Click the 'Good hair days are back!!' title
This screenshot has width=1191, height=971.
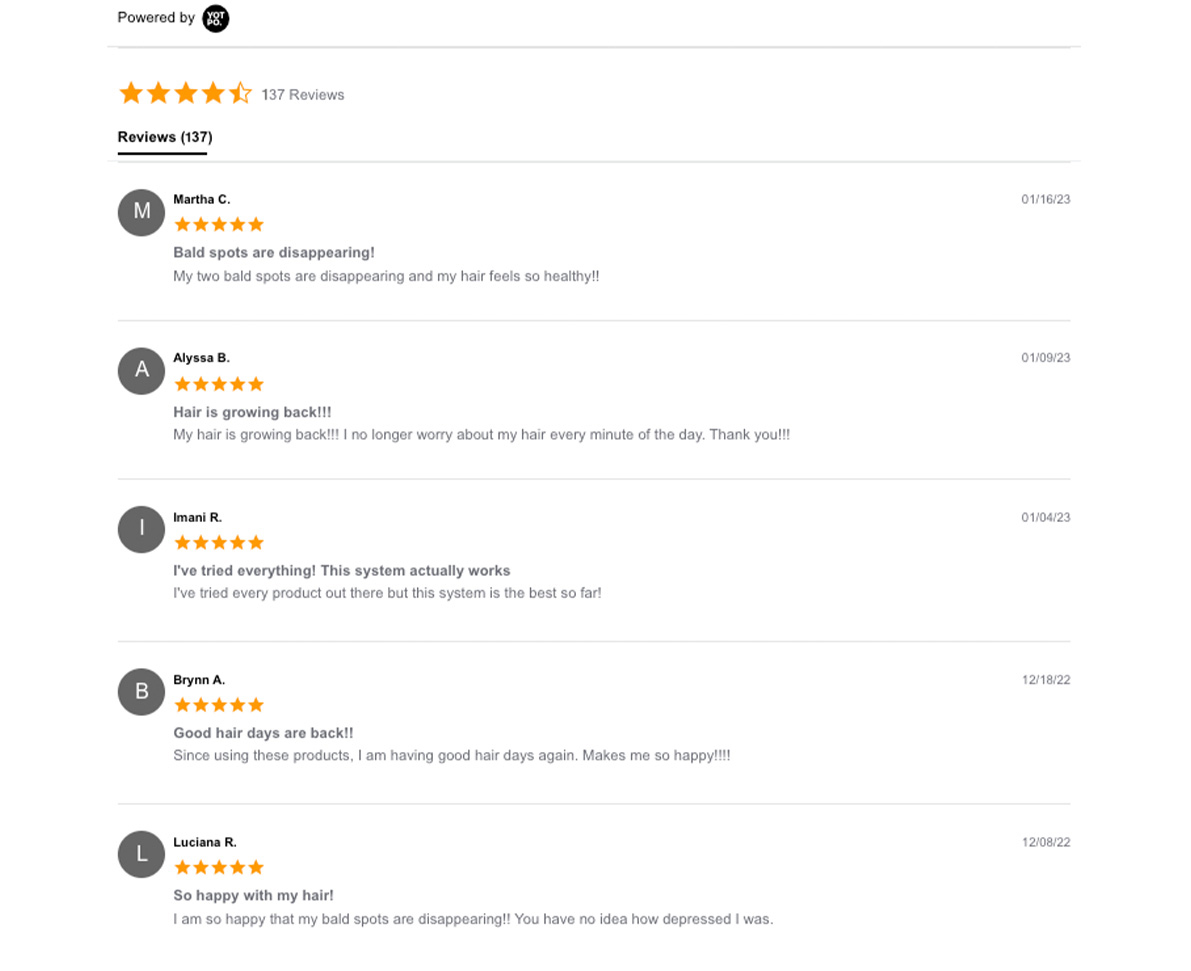pyautogui.click(x=263, y=733)
